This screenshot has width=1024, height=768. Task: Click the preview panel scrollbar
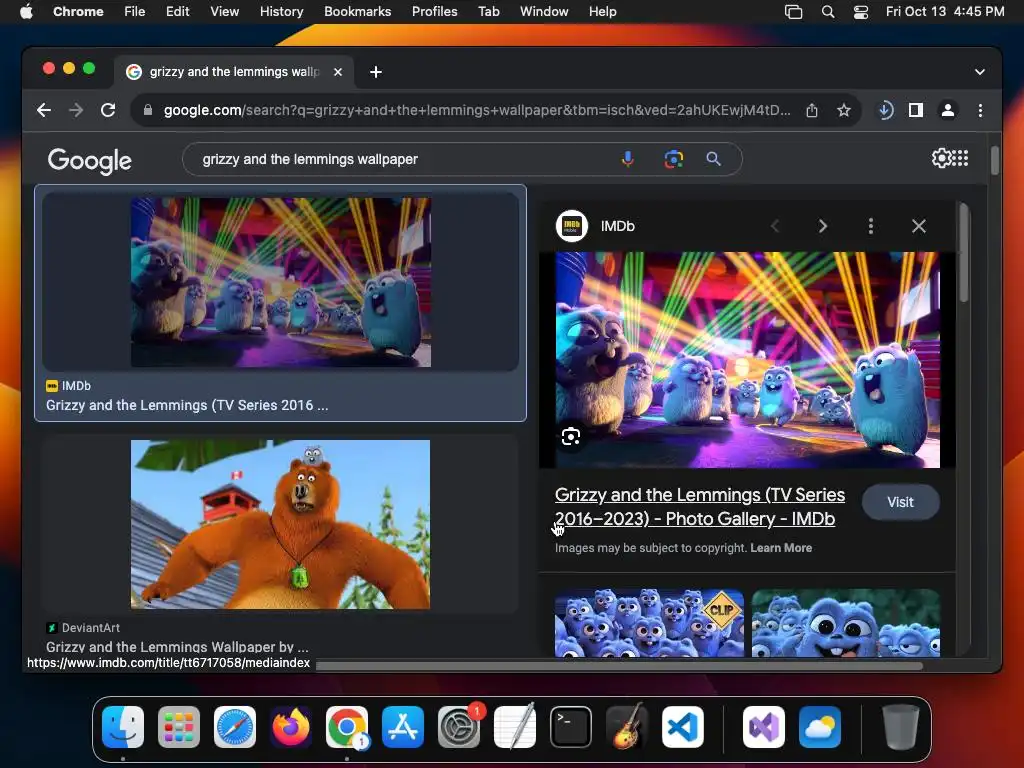[x=964, y=253]
